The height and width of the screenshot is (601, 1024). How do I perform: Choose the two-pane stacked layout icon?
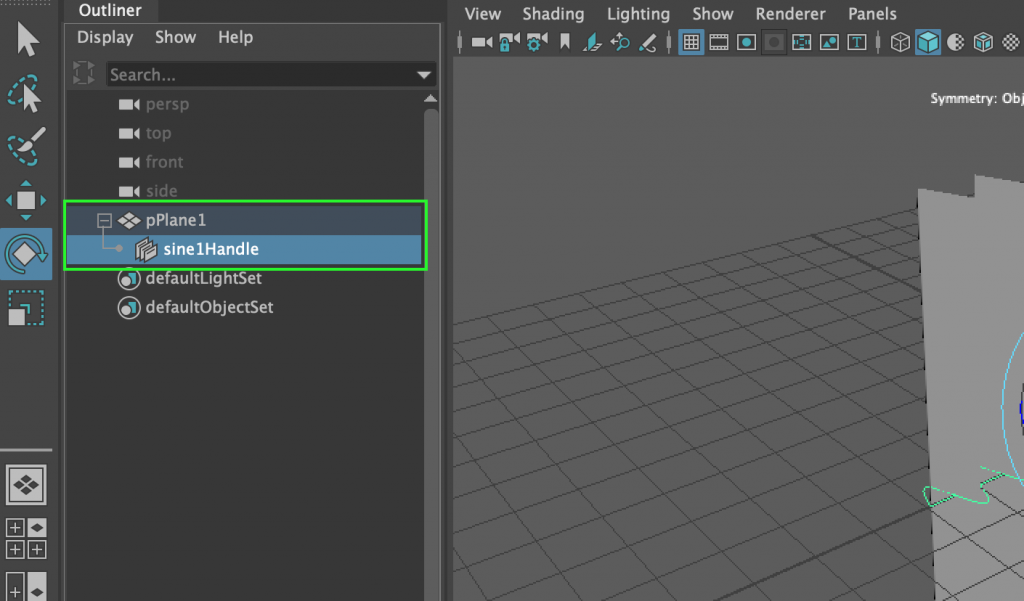tap(26, 586)
